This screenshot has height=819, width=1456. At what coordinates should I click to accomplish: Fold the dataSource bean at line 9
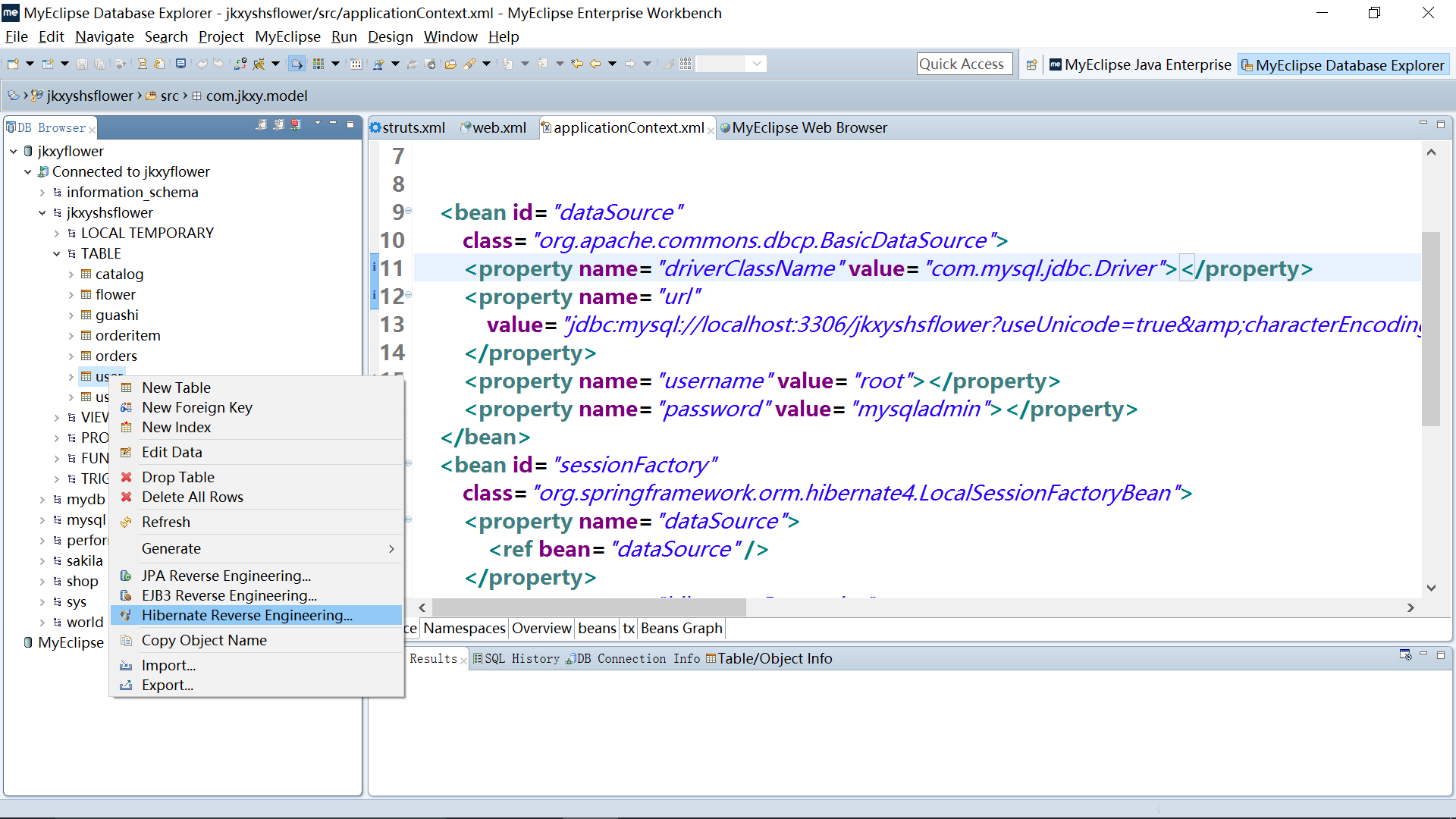coord(409,212)
